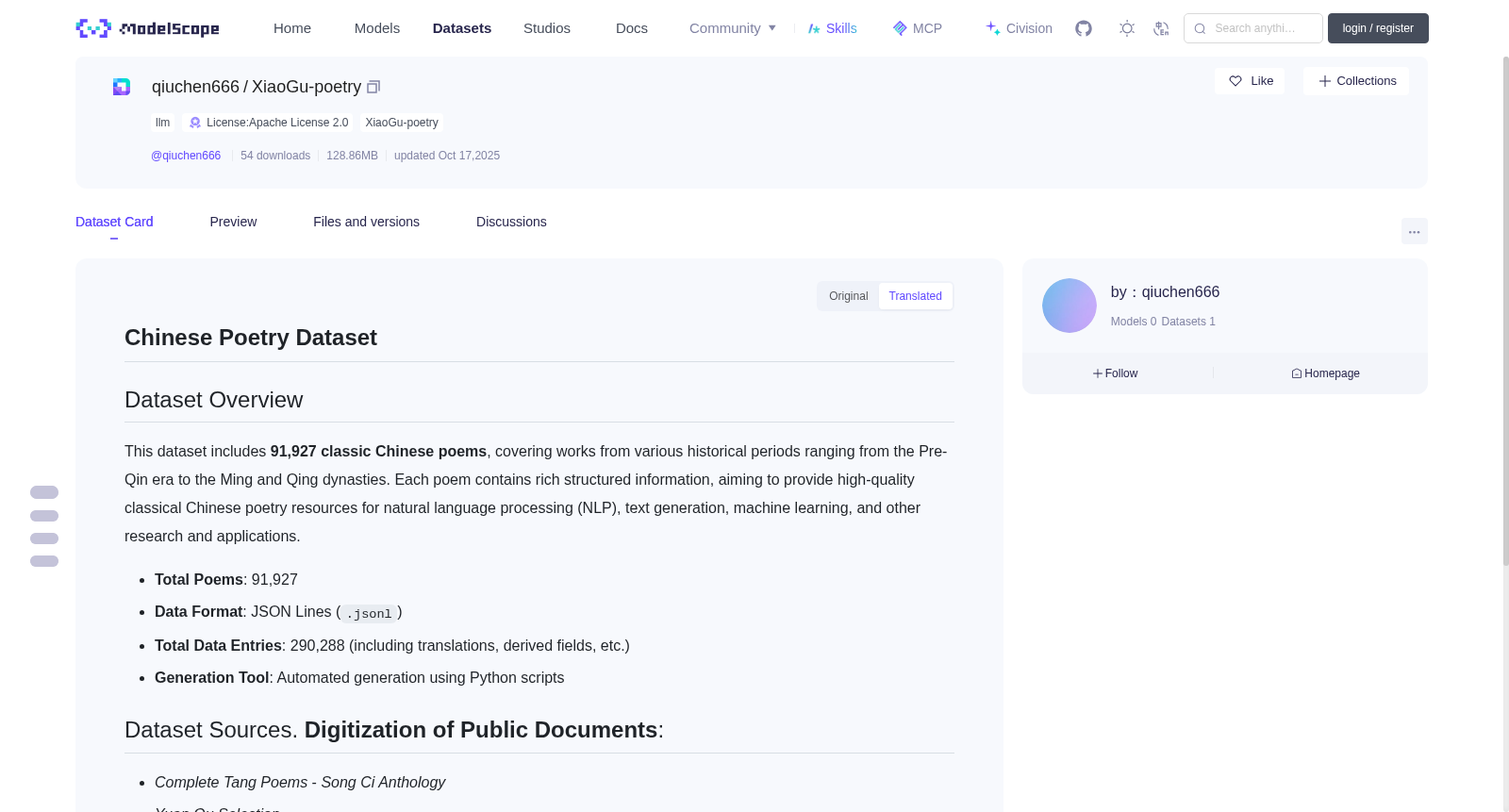Viewport: 1509px width, 812px height.
Task: Click the Follow plus icon
Action: click(x=1098, y=373)
